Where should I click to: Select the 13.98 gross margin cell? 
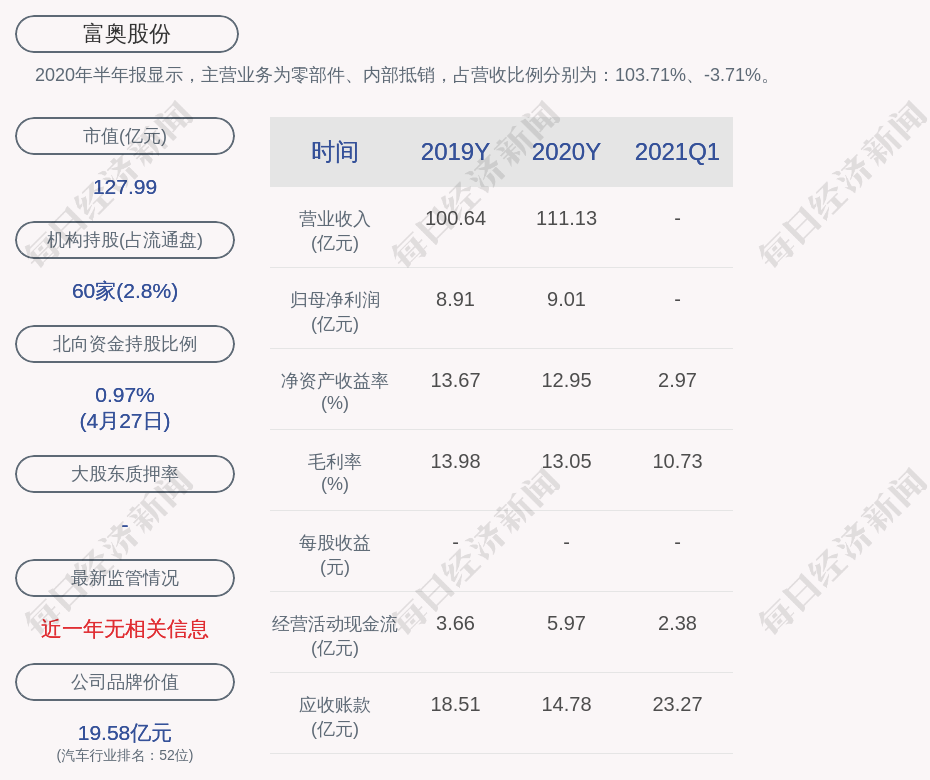(456, 461)
